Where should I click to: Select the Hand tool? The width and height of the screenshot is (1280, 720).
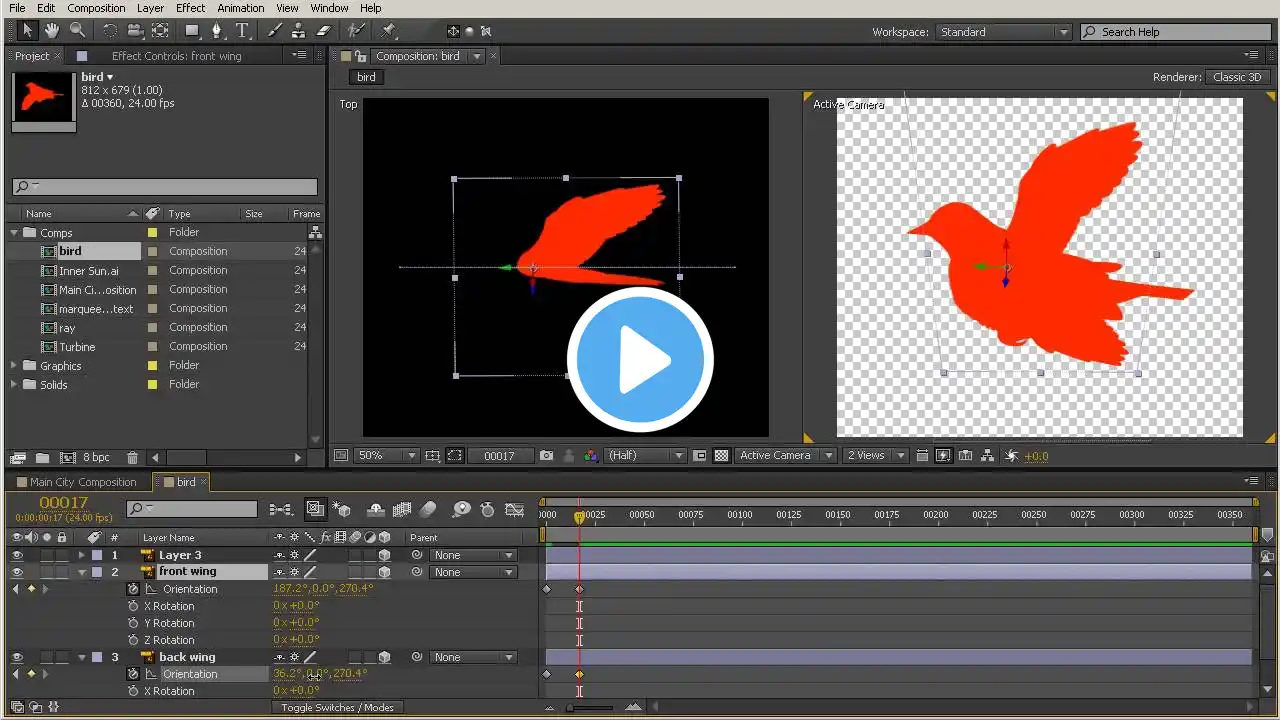[x=51, y=31]
